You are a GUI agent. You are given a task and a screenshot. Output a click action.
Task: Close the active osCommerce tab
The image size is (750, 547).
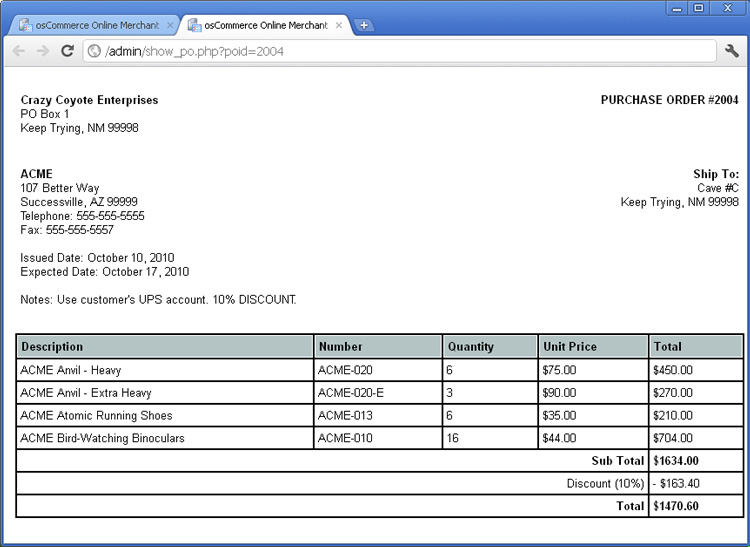pos(339,25)
